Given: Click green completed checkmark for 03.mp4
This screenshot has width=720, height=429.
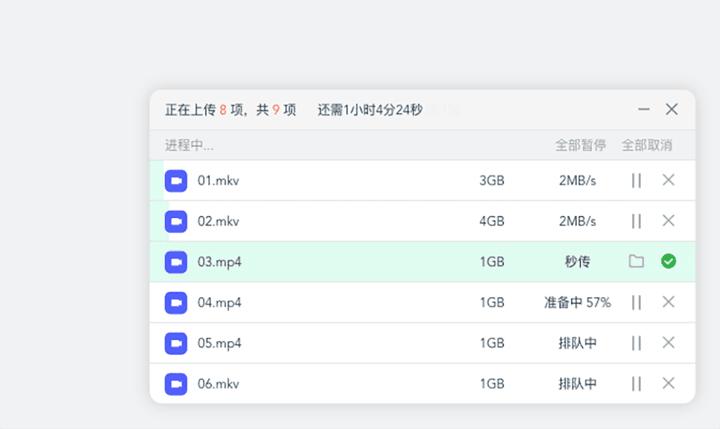Looking at the screenshot, I should click(669, 262).
